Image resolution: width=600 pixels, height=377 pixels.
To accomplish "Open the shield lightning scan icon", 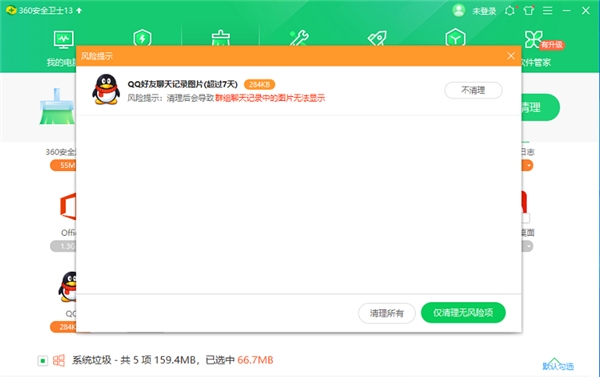I will tap(142, 38).
